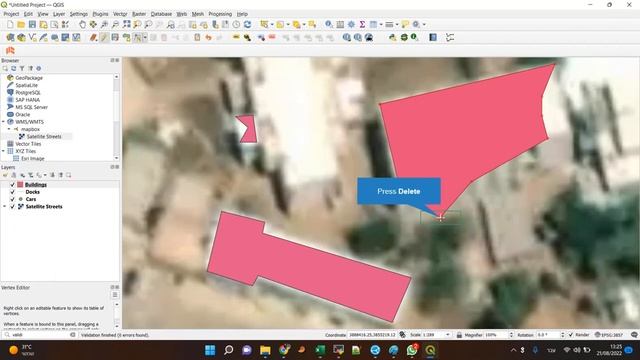The image size is (640, 360).
Task: Open the attribute table icon
Action: 373,24
